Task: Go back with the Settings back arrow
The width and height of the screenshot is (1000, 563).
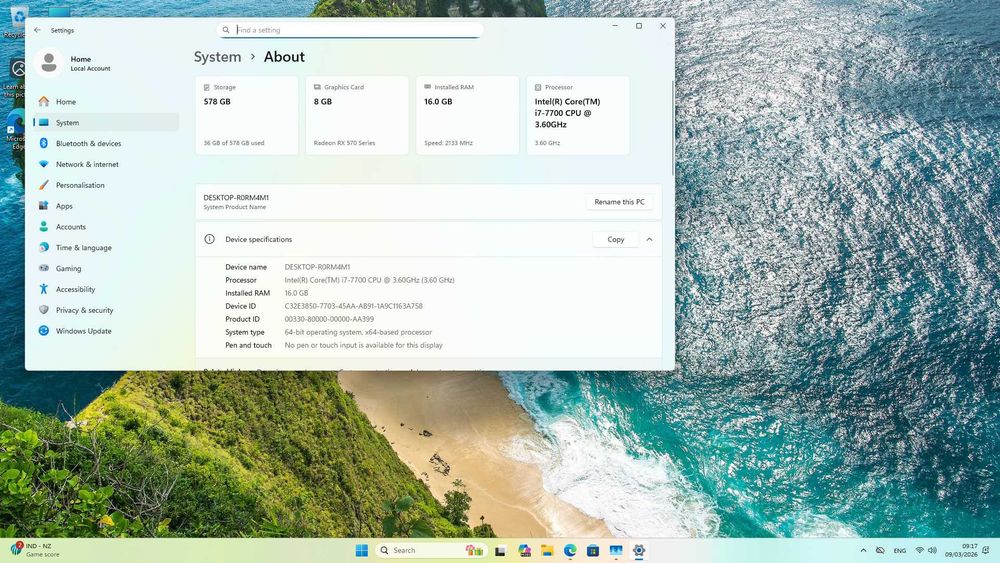Action: pyautogui.click(x=37, y=30)
